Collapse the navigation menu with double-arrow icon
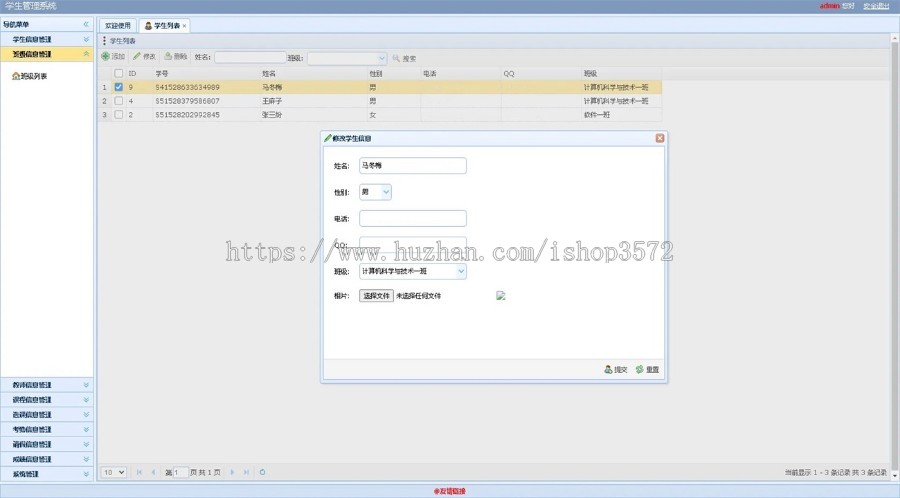900x498 pixels. pos(86,24)
